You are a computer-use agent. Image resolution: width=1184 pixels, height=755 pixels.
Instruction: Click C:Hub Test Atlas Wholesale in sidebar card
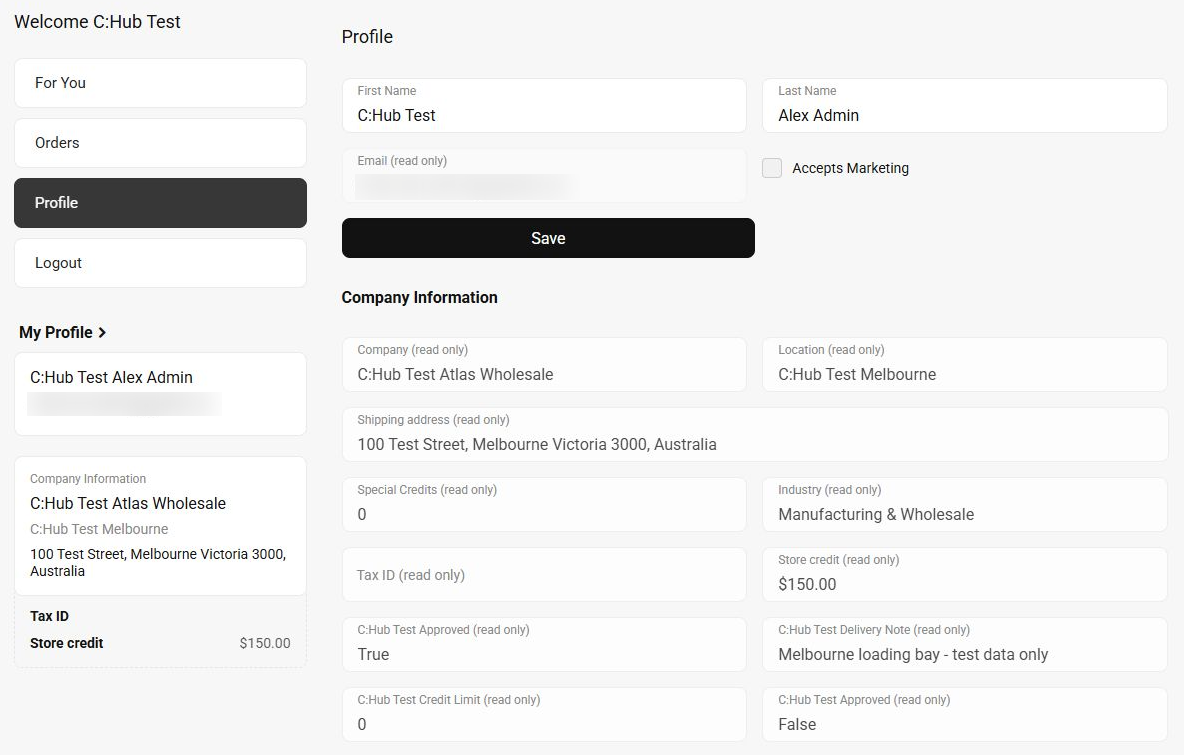click(x=128, y=504)
